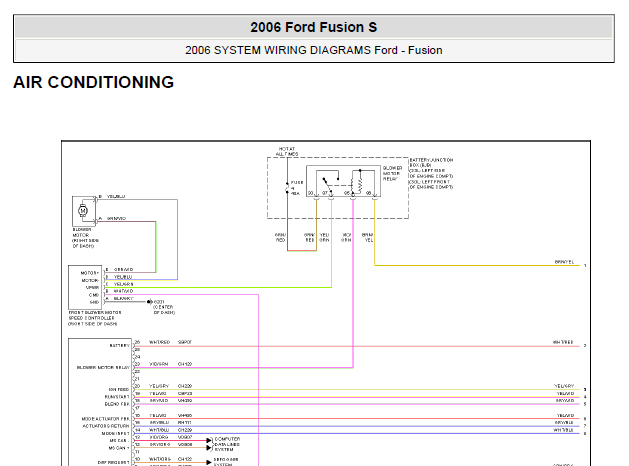Click BLK/GRY wire label at controller
The height and width of the screenshot is (466, 629).
pyautogui.click(x=124, y=298)
